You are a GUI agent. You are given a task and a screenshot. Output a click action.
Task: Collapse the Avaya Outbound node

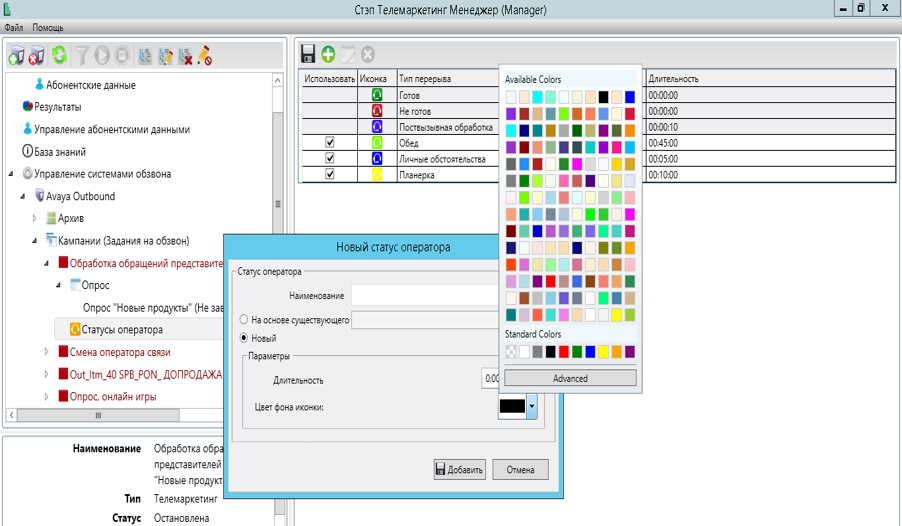tap(23, 196)
